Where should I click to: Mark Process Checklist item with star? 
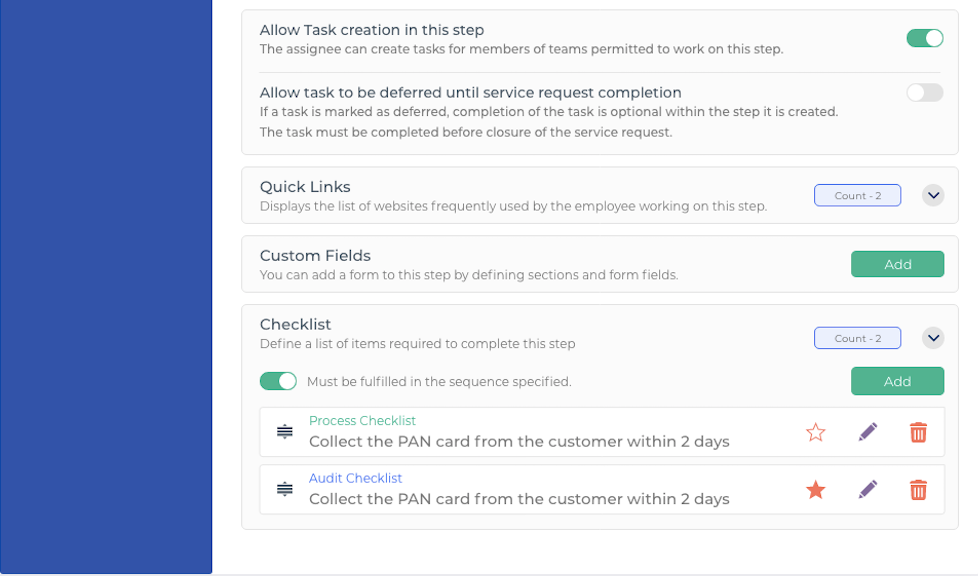pyautogui.click(x=815, y=432)
